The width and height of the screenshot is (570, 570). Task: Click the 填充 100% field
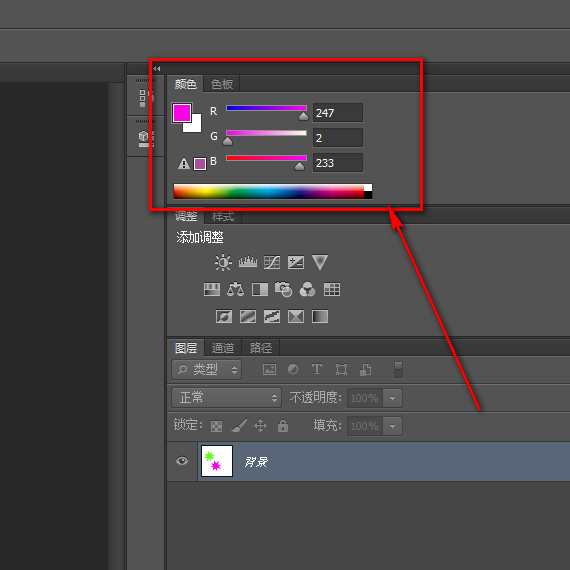pos(365,426)
